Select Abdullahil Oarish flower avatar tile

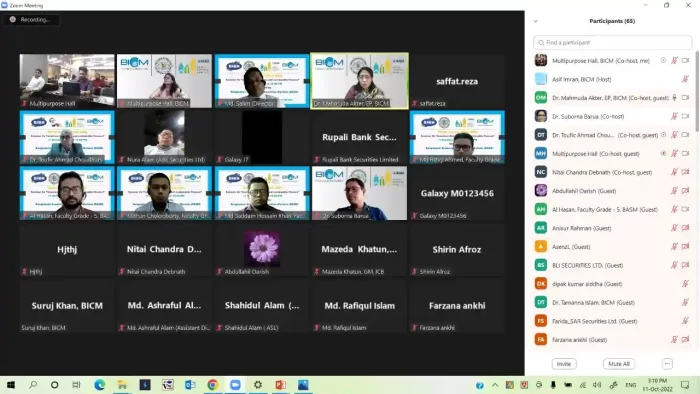click(262, 249)
